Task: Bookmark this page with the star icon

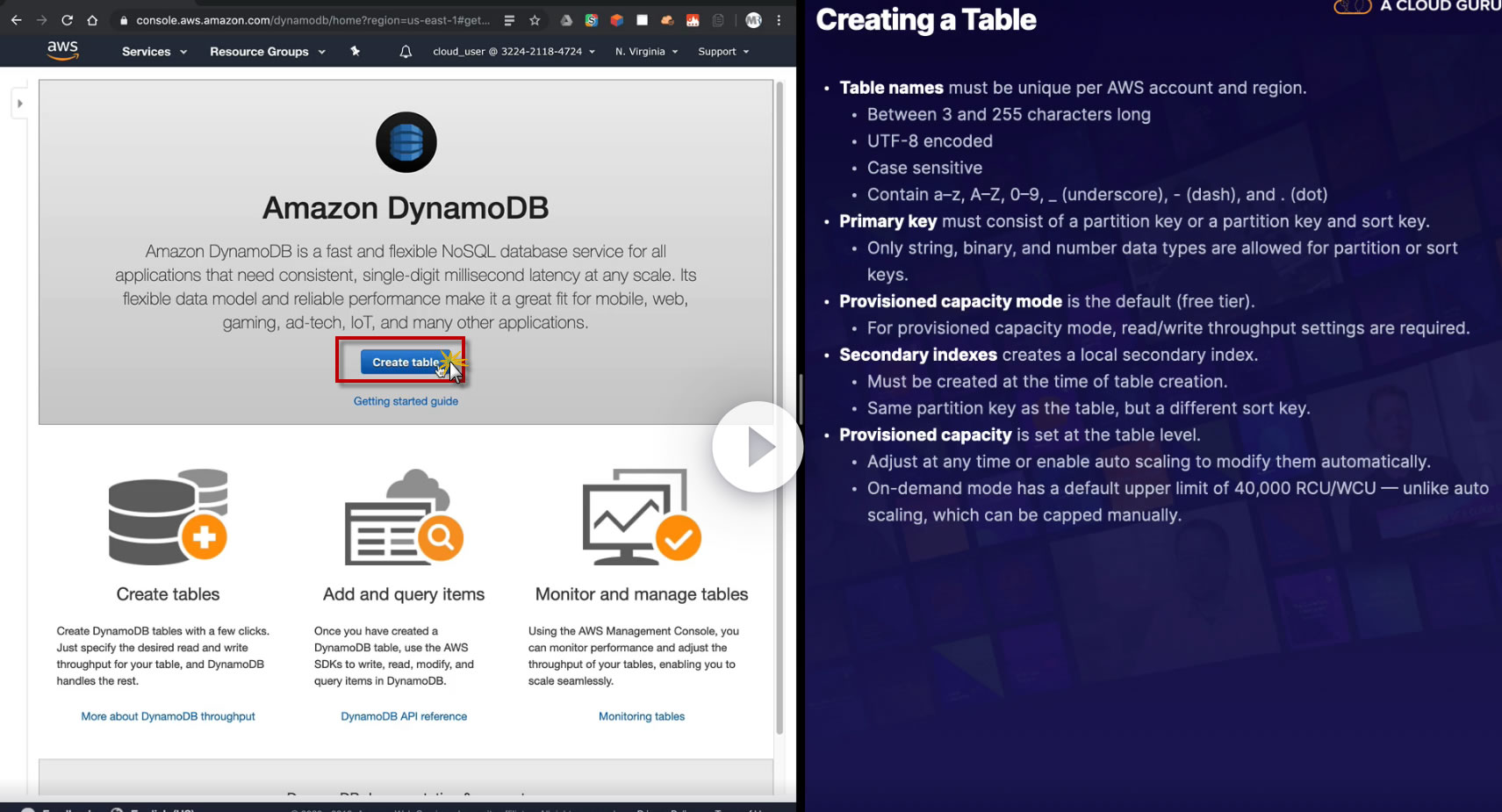Action: [535, 20]
